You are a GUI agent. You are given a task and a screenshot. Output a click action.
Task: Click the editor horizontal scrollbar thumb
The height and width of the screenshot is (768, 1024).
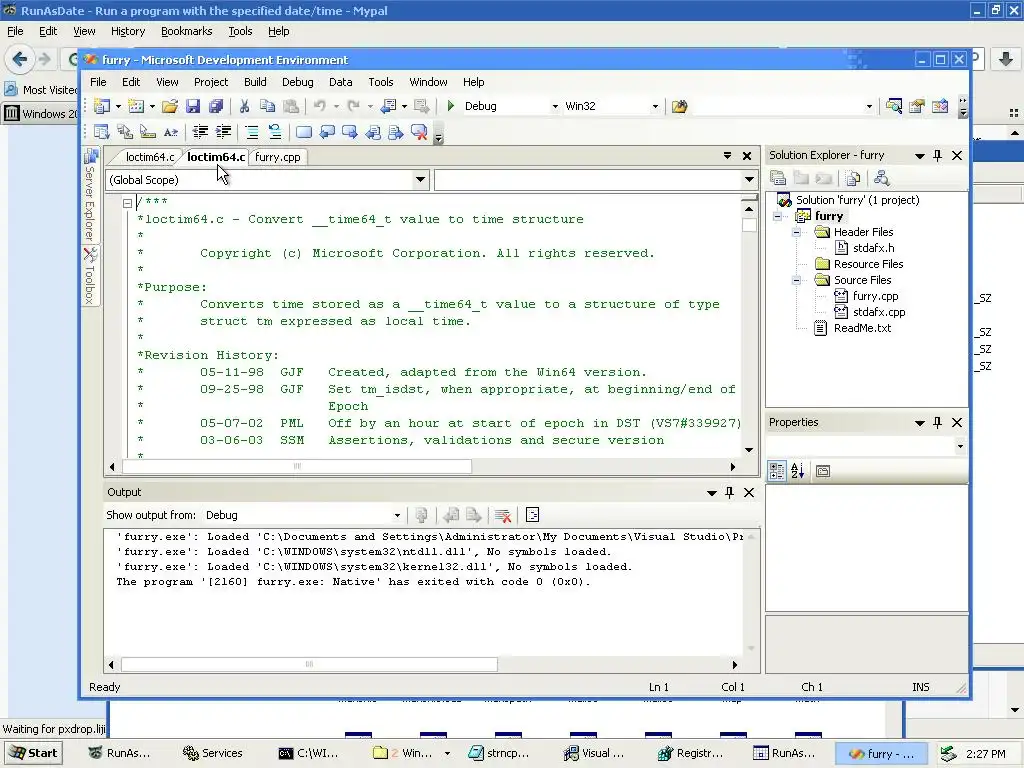tap(296, 466)
